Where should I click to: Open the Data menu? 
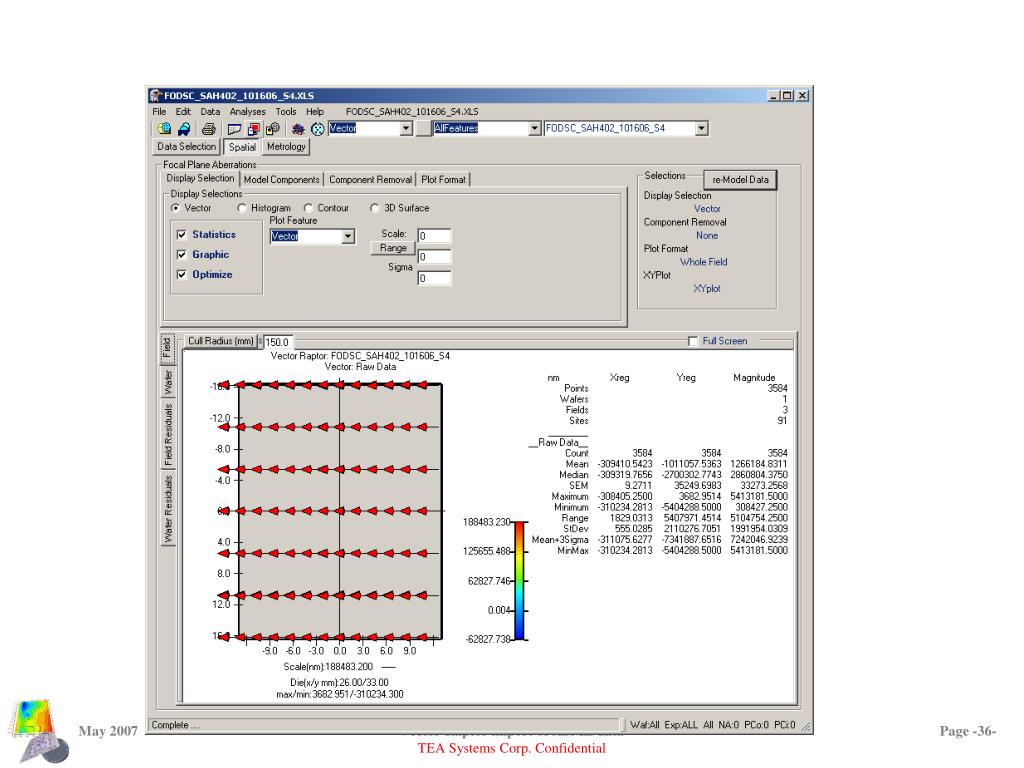(x=210, y=112)
